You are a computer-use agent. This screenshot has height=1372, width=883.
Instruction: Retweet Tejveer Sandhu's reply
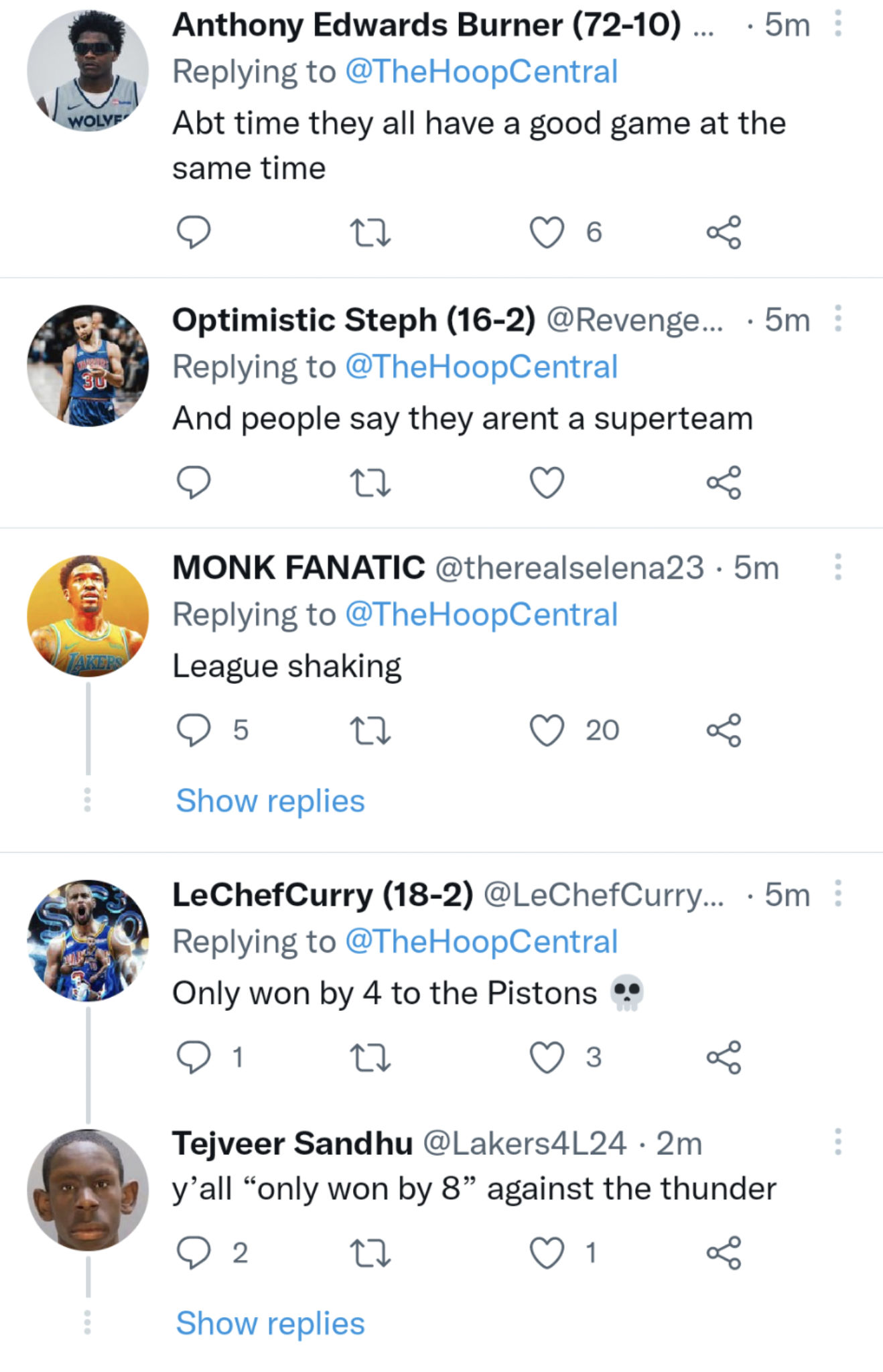pyautogui.click(x=372, y=1254)
